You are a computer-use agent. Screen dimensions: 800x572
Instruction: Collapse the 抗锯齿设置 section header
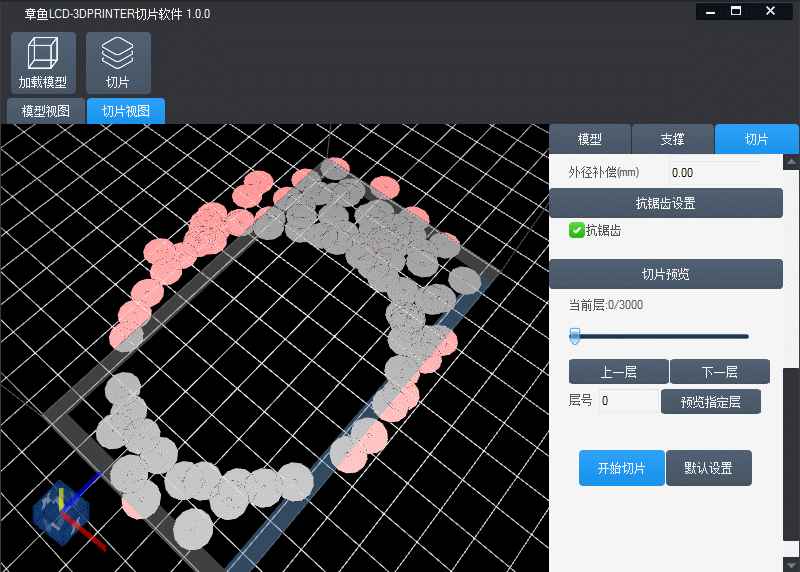click(666, 203)
